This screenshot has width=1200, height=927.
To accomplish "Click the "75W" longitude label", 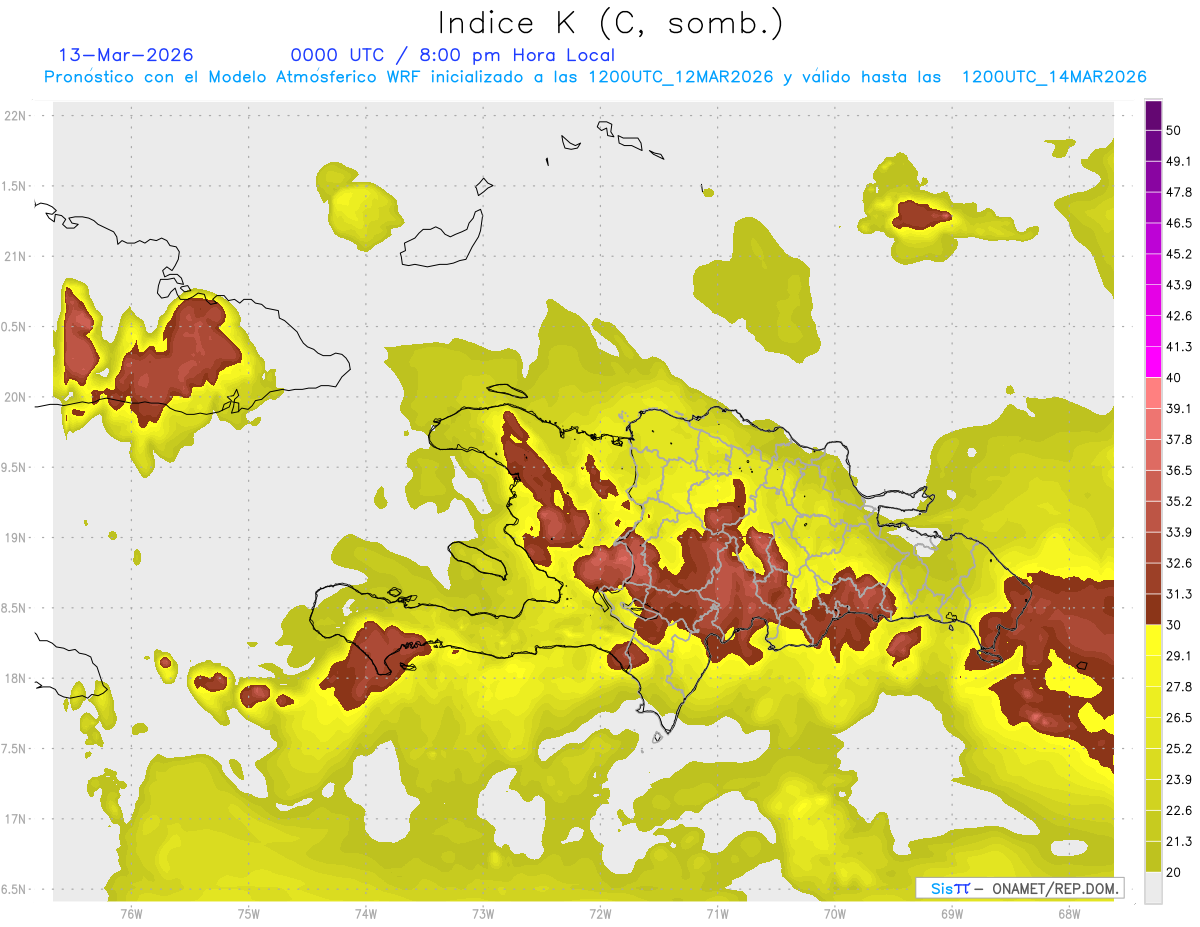I will point(248,914).
